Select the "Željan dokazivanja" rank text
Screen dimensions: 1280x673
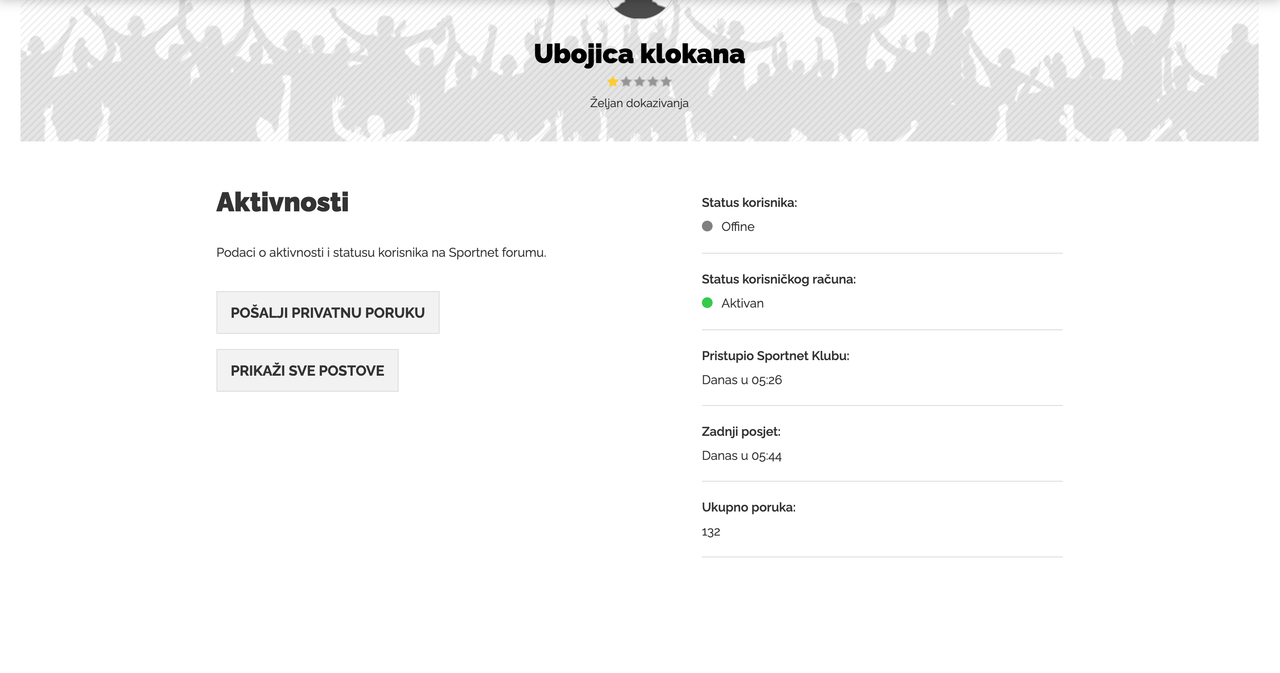(x=639, y=103)
